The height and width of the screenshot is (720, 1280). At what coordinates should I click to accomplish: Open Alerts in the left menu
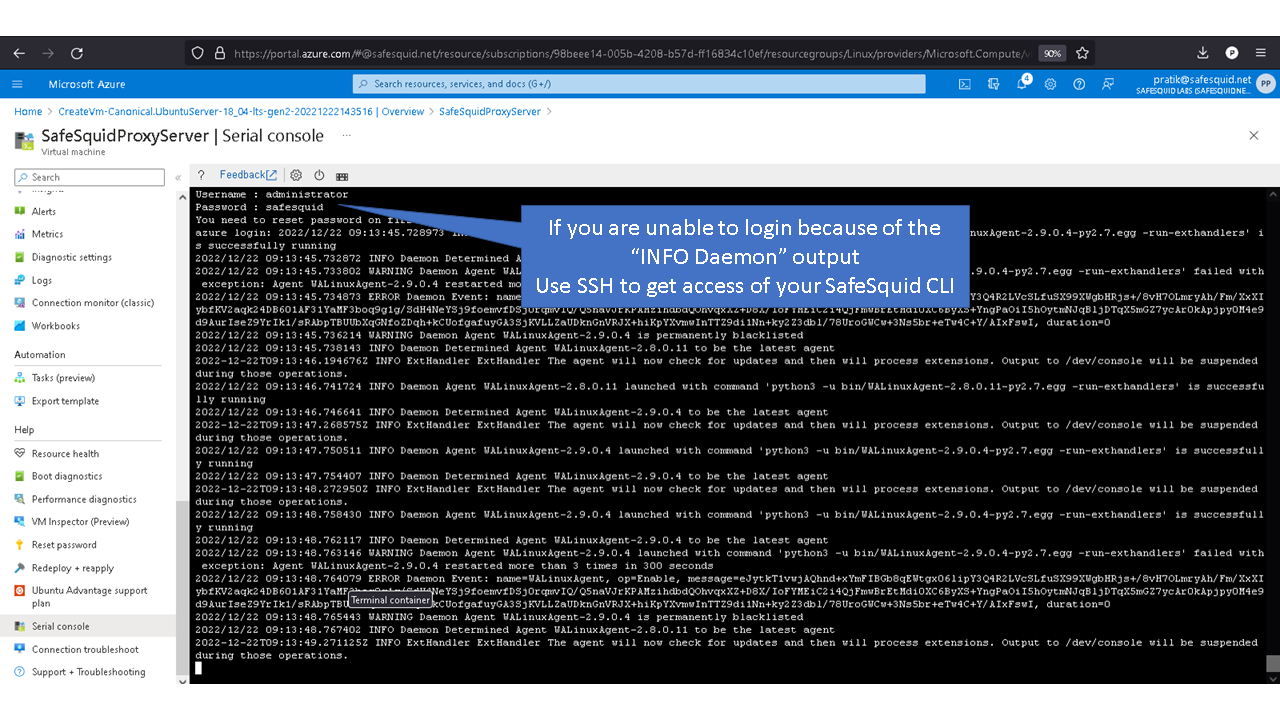point(43,211)
